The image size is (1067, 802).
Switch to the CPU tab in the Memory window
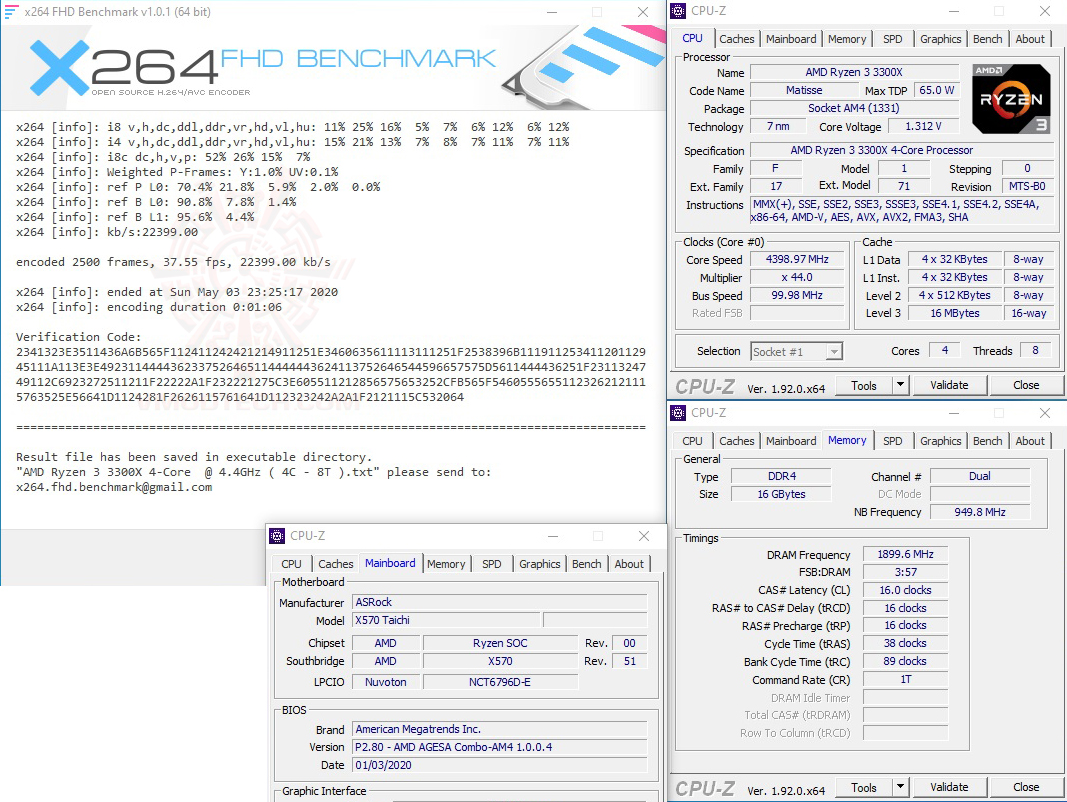(692, 441)
